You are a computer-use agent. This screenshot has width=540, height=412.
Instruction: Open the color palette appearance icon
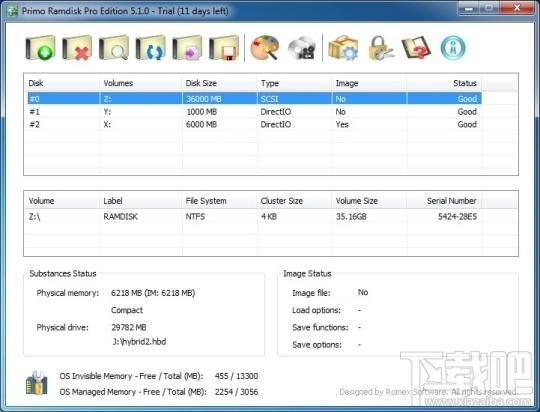click(x=264, y=48)
